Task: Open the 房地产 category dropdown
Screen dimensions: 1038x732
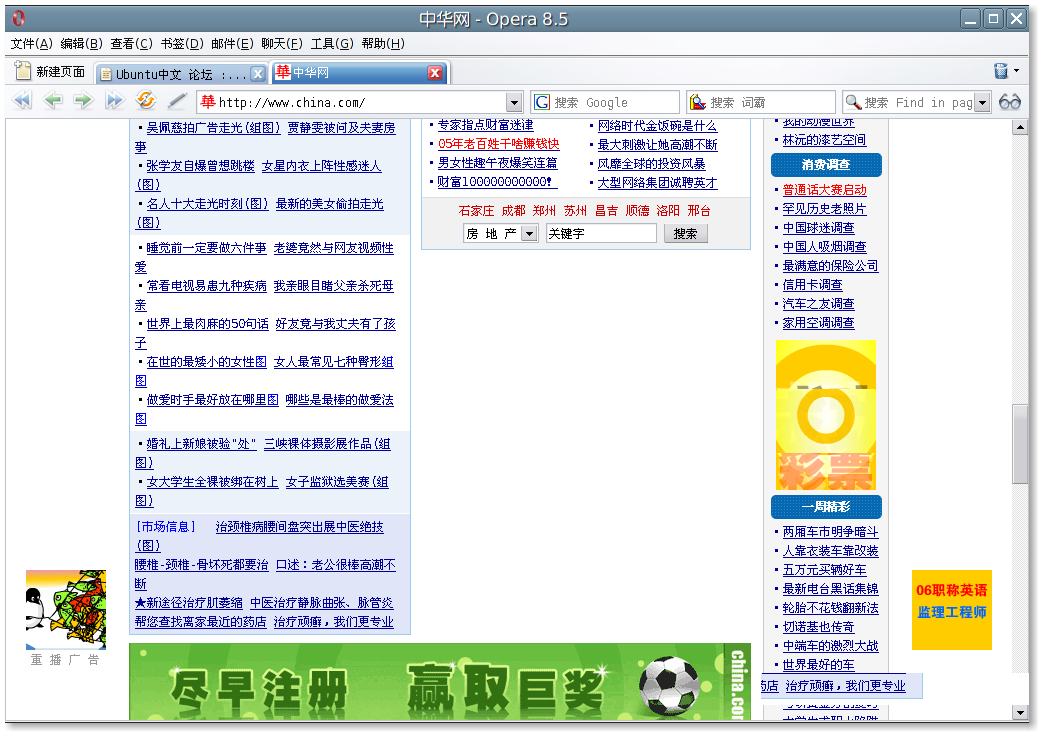Action: (x=500, y=234)
